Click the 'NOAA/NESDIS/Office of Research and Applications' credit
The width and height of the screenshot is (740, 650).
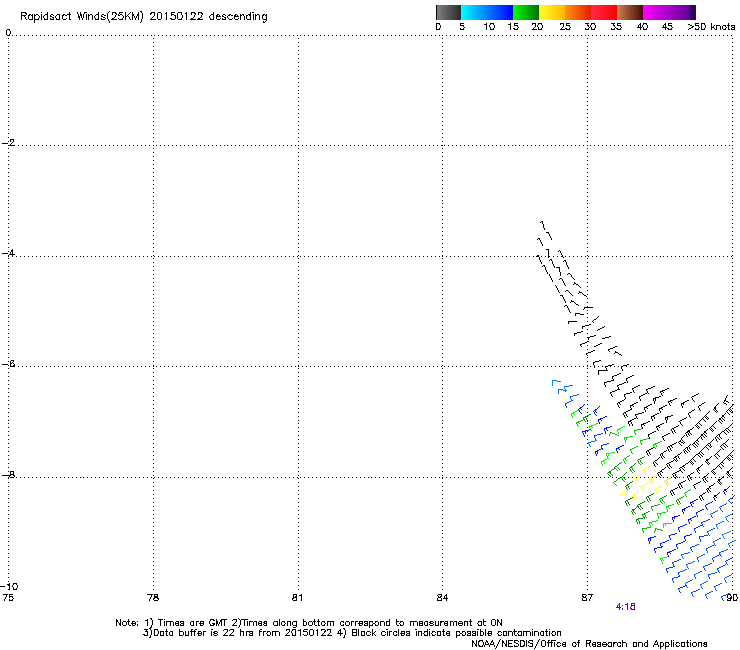tap(589, 644)
